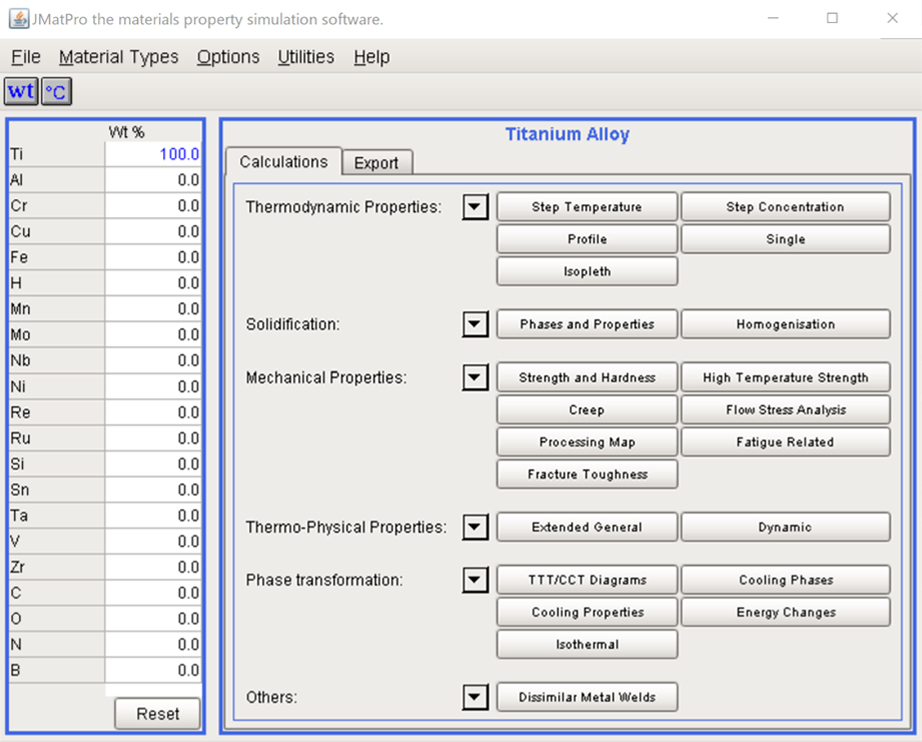
Task: Open Flow Stress Analysis
Action: (x=785, y=410)
